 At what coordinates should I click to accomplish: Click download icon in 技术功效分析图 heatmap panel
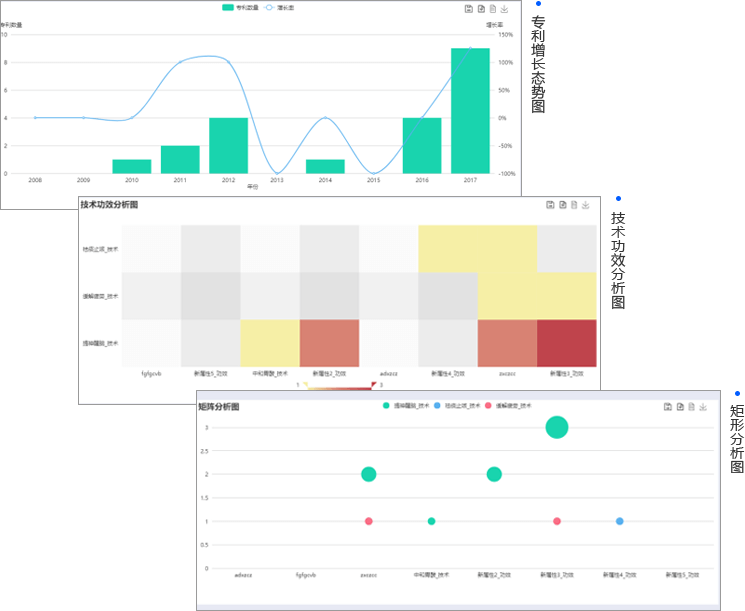(586, 205)
